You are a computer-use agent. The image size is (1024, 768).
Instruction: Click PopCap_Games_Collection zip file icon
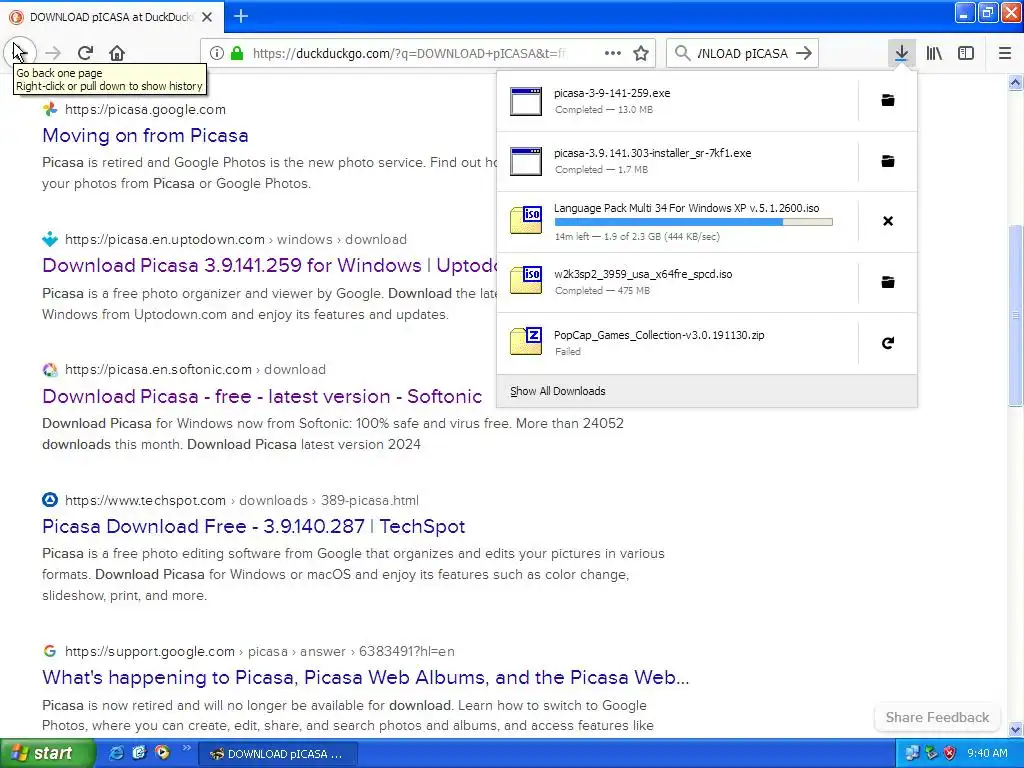pyautogui.click(x=526, y=341)
